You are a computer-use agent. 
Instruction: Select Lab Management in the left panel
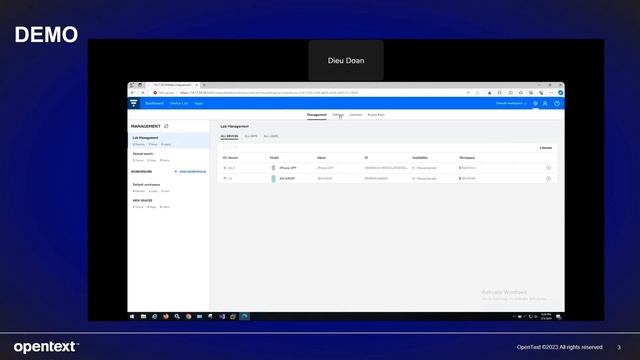[x=169, y=140]
